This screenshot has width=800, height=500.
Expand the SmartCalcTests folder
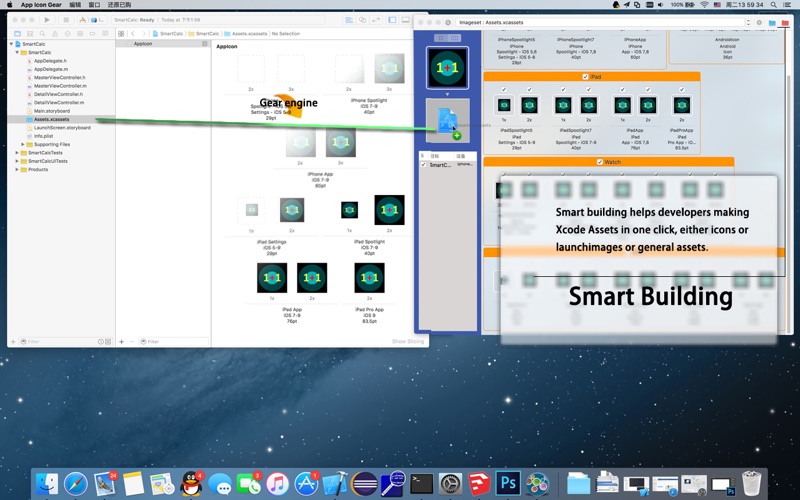tap(17, 153)
